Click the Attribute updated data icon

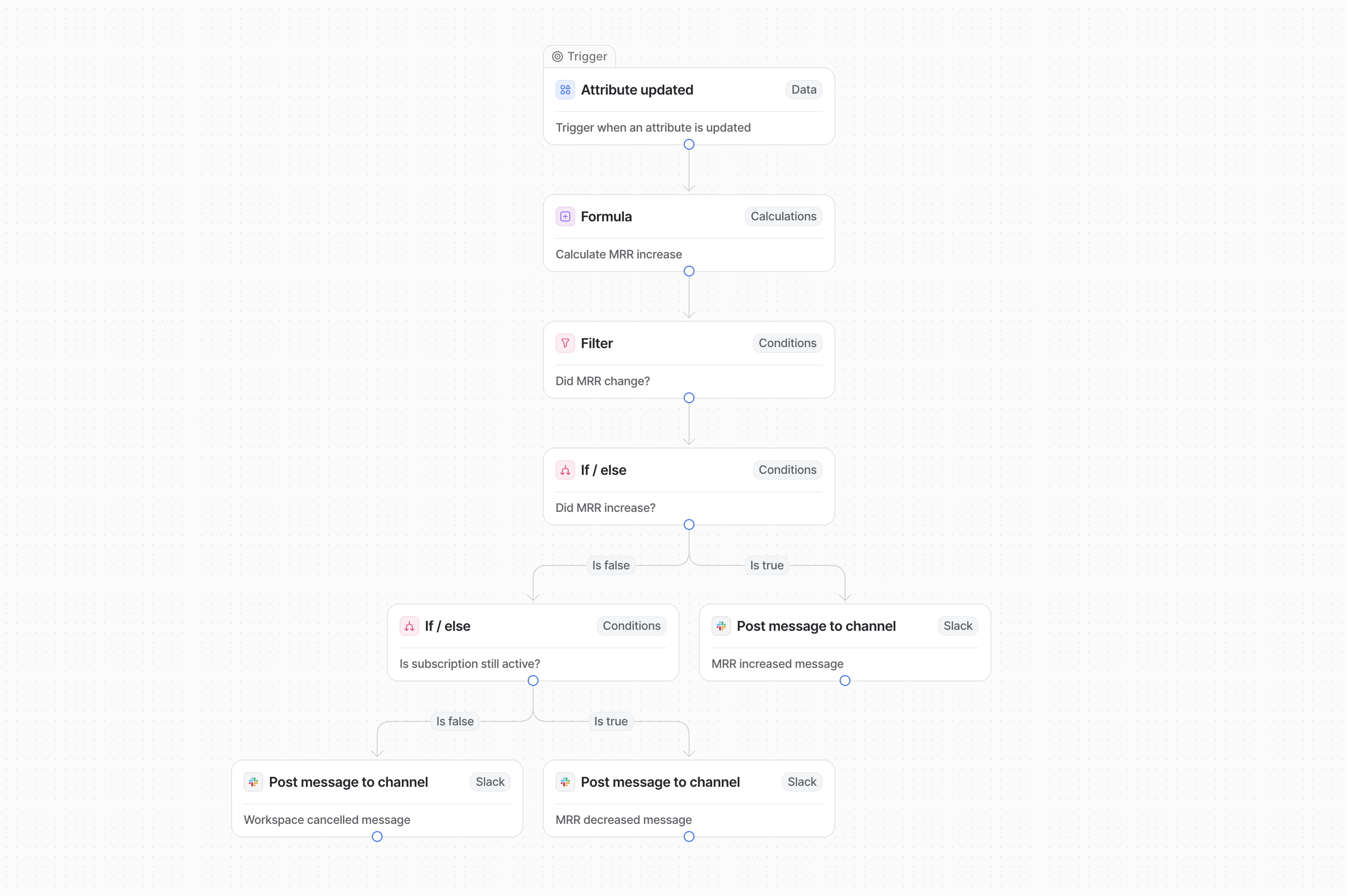(565, 90)
